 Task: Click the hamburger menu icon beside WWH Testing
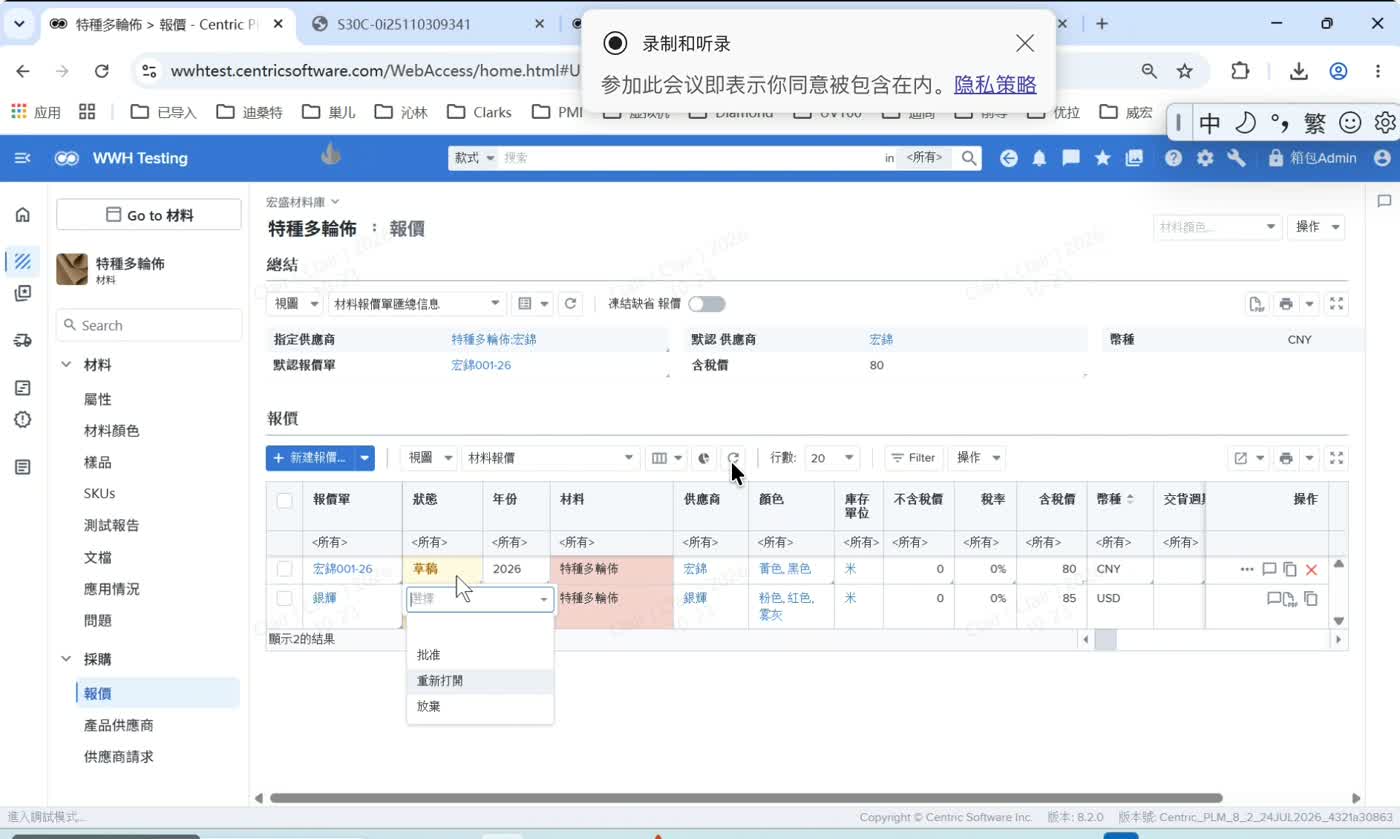pos(22,158)
